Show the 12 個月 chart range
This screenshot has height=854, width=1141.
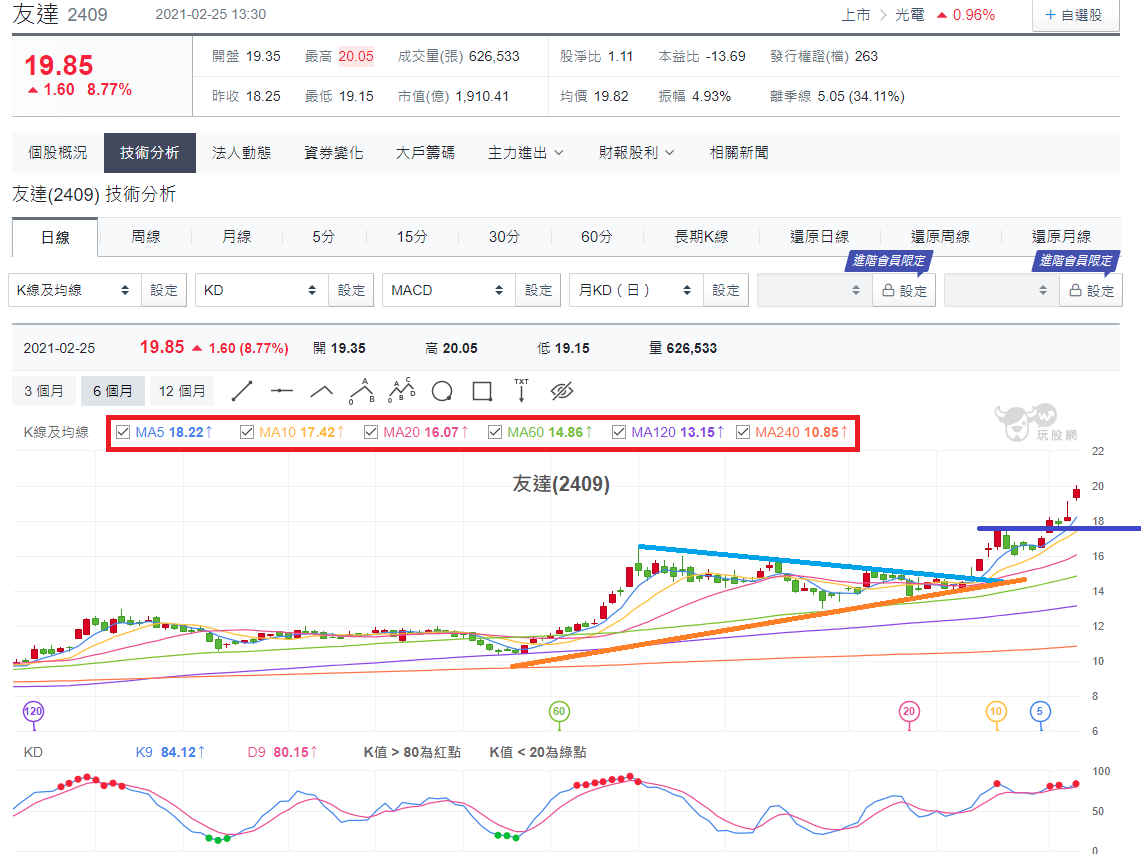click(182, 391)
